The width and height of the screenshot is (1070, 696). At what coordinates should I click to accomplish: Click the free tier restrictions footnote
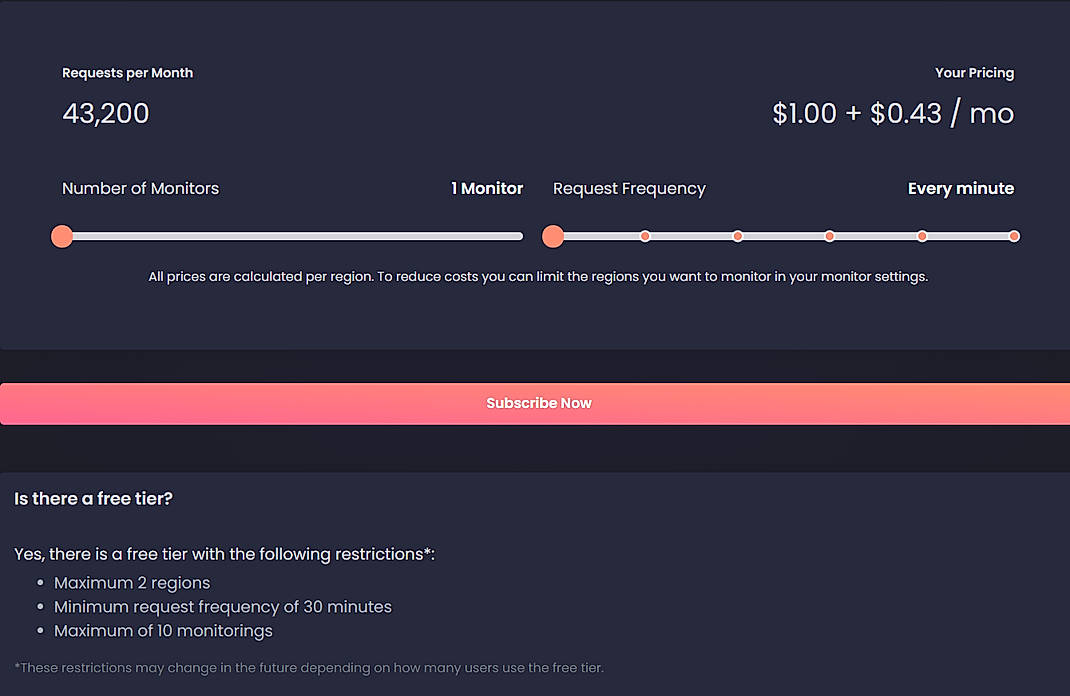point(308,667)
